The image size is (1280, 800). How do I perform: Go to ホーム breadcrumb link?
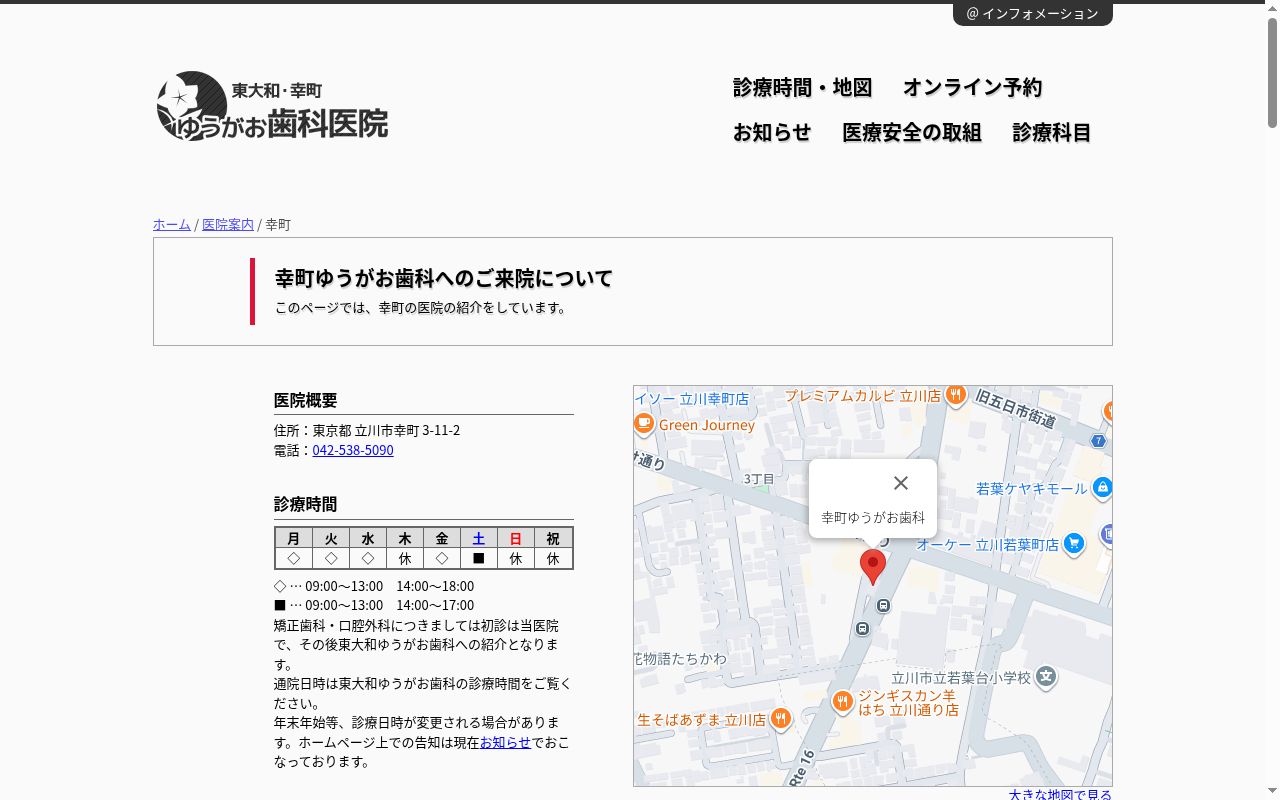[172, 224]
